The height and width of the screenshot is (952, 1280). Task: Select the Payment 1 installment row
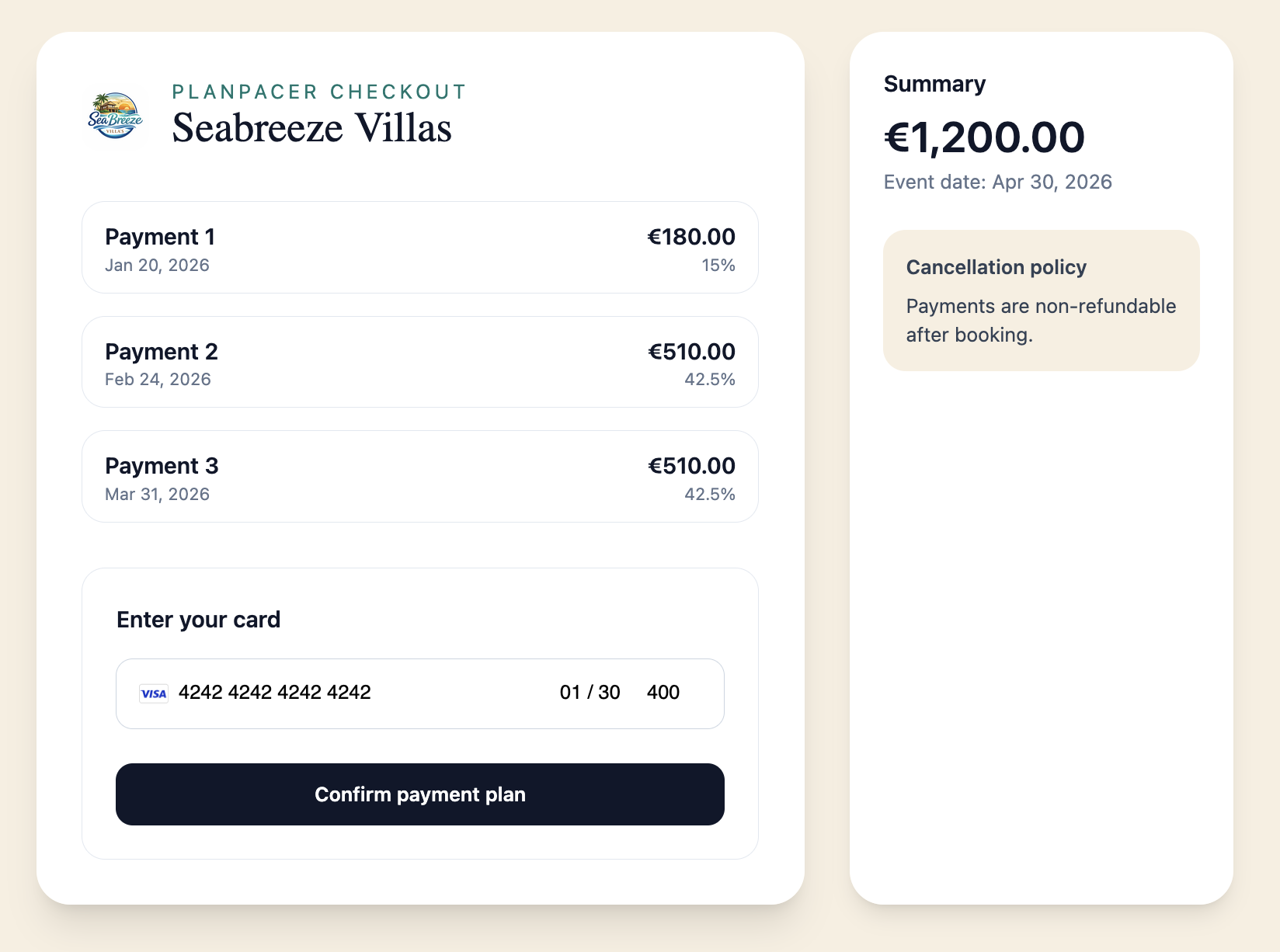419,246
